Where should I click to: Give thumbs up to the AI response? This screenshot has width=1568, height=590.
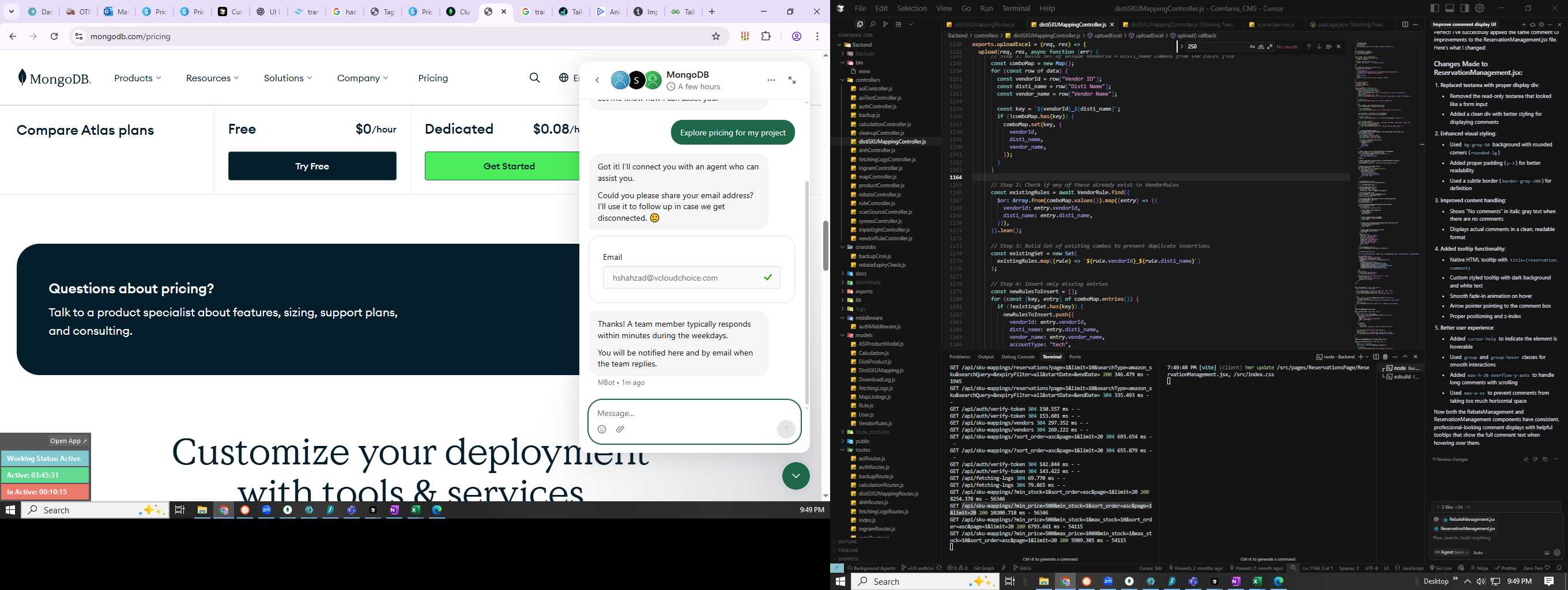pyautogui.click(x=1526, y=459)
